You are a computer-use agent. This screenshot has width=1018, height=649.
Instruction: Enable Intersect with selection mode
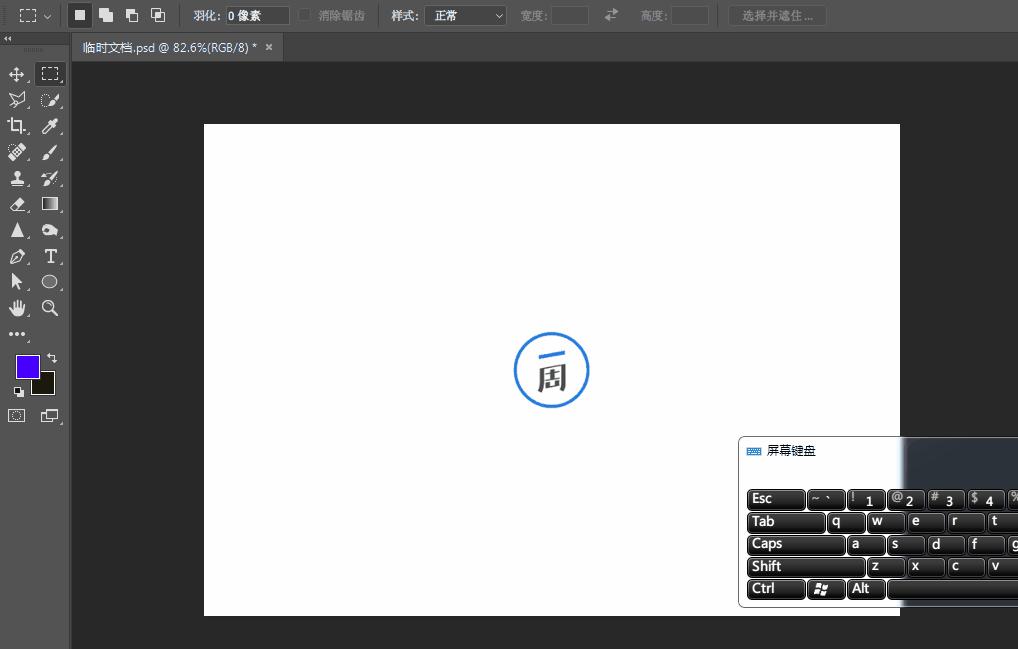[158, 16]
